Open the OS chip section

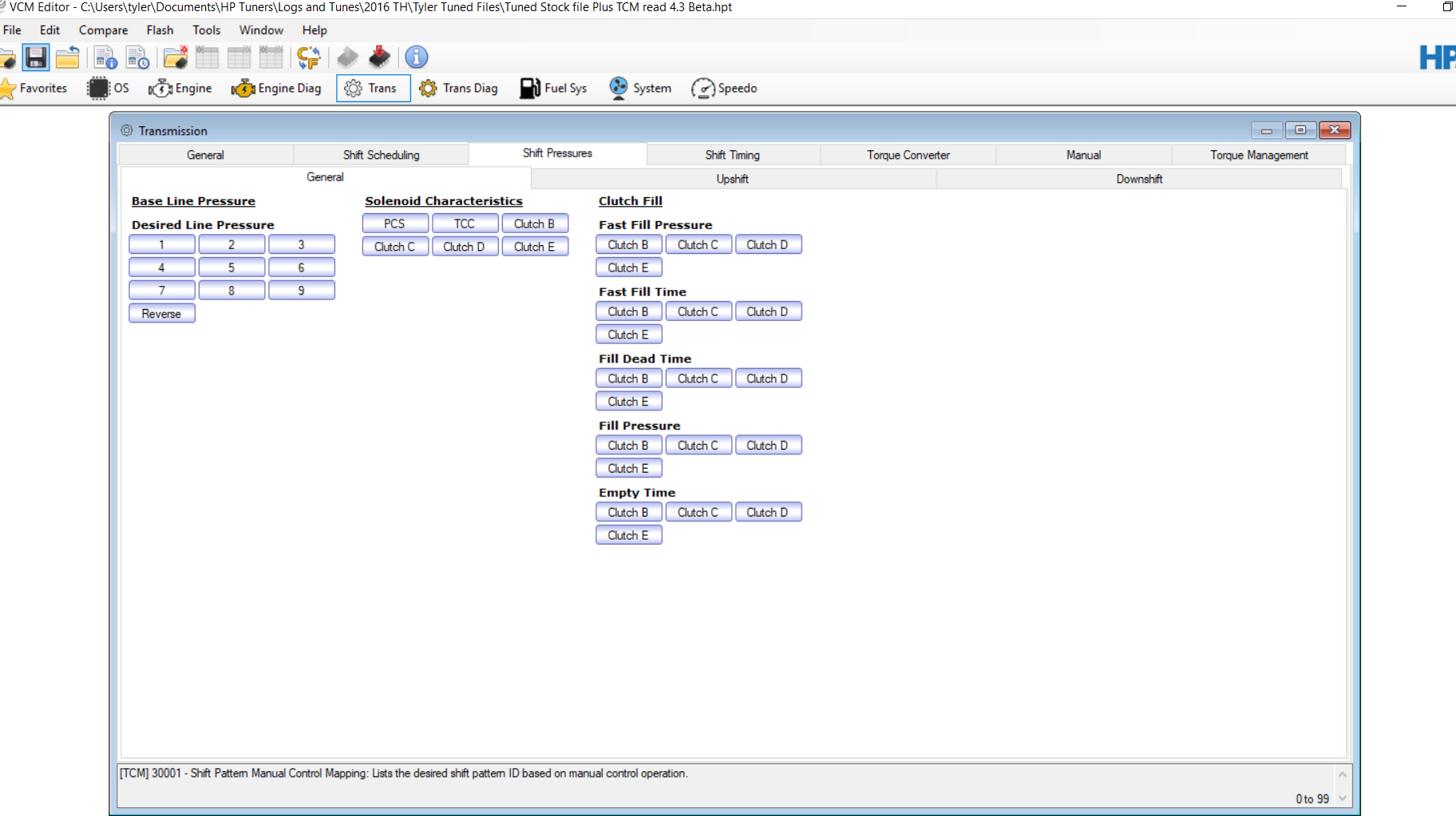pos(108,88)
